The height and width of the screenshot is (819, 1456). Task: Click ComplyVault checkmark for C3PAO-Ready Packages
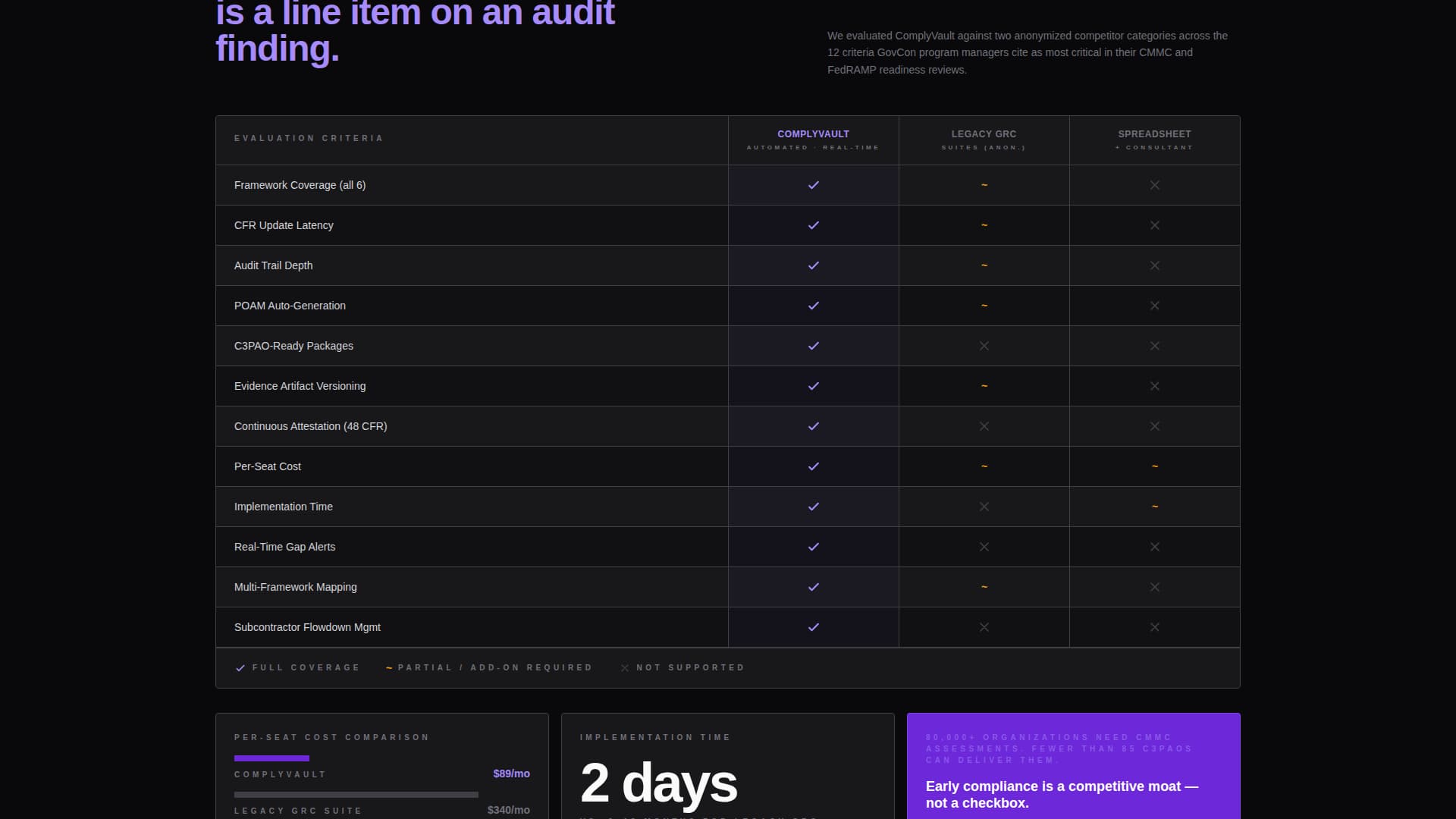pos(814,346)
